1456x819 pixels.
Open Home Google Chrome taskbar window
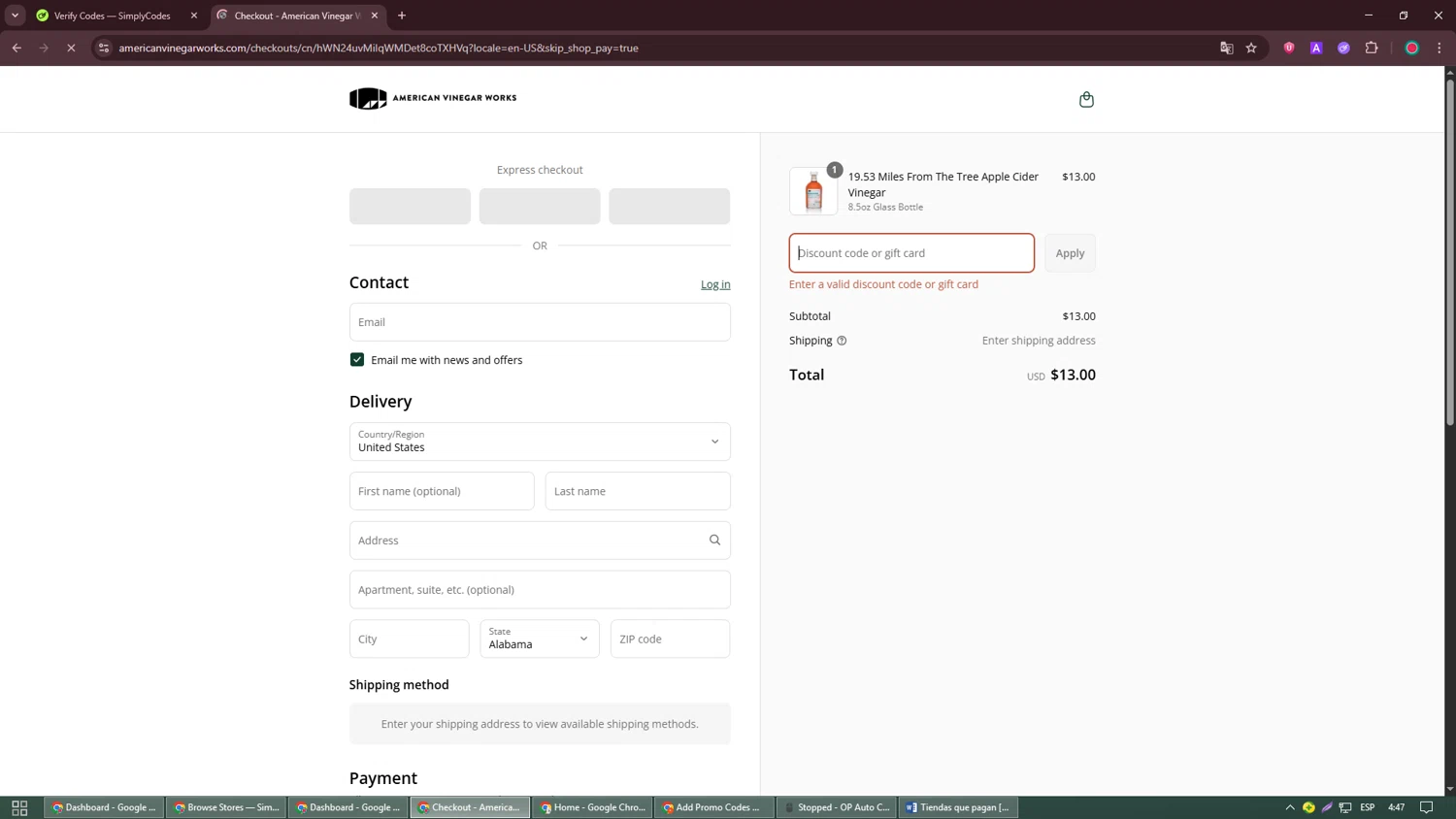593,807
